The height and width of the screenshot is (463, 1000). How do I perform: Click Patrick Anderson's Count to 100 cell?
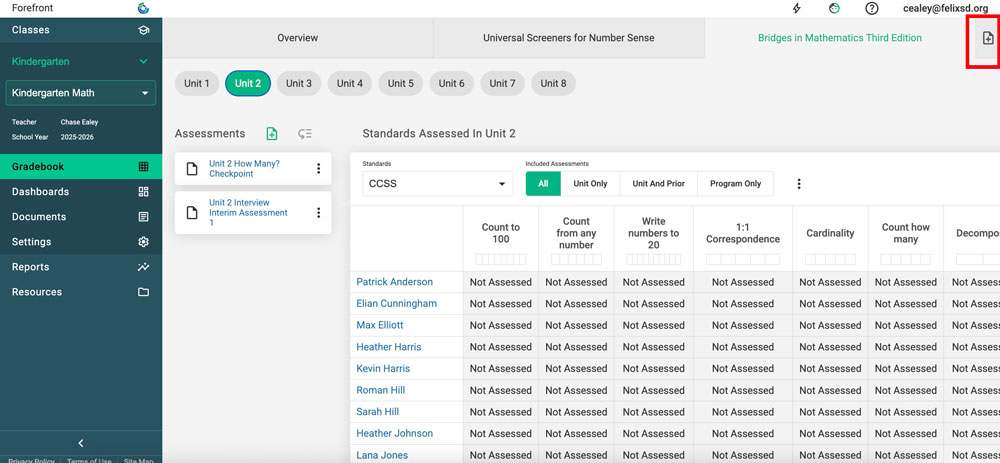click(501, 282)
